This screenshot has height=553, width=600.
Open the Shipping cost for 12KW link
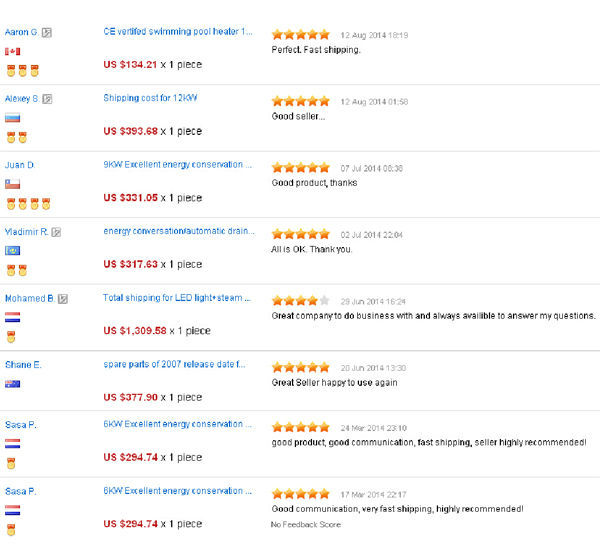(150, 98)
